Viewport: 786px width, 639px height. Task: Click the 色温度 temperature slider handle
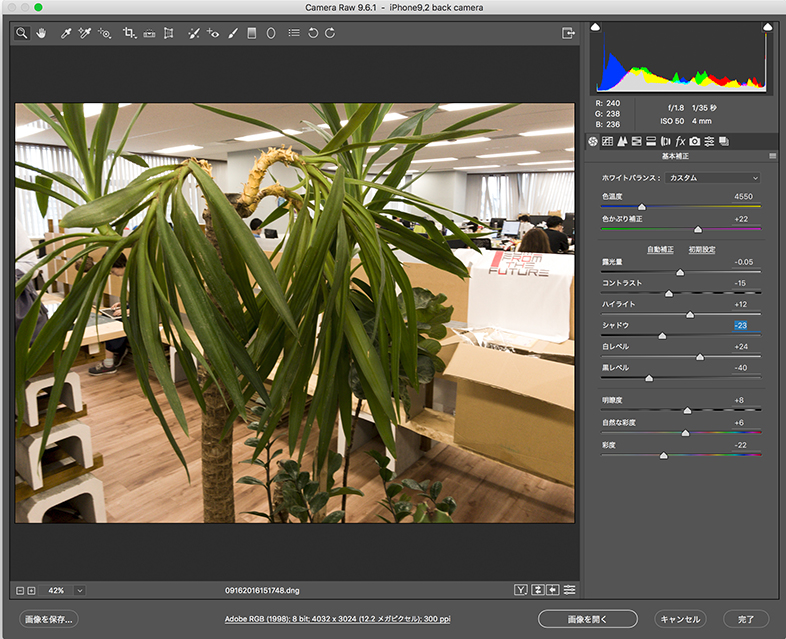click(642, 206)
